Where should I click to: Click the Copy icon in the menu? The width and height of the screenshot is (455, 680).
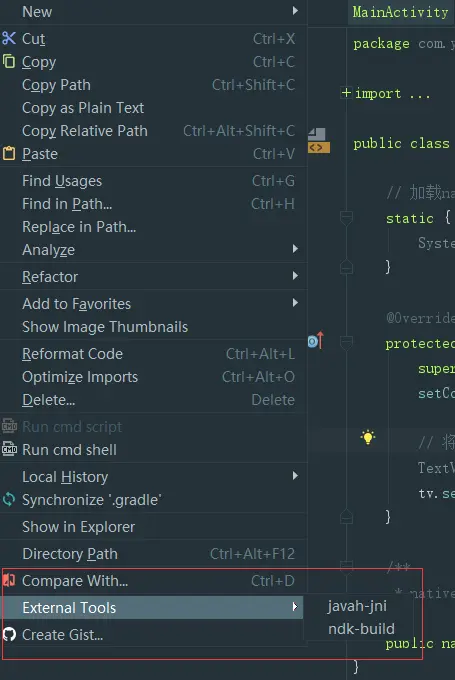(9, 62)
